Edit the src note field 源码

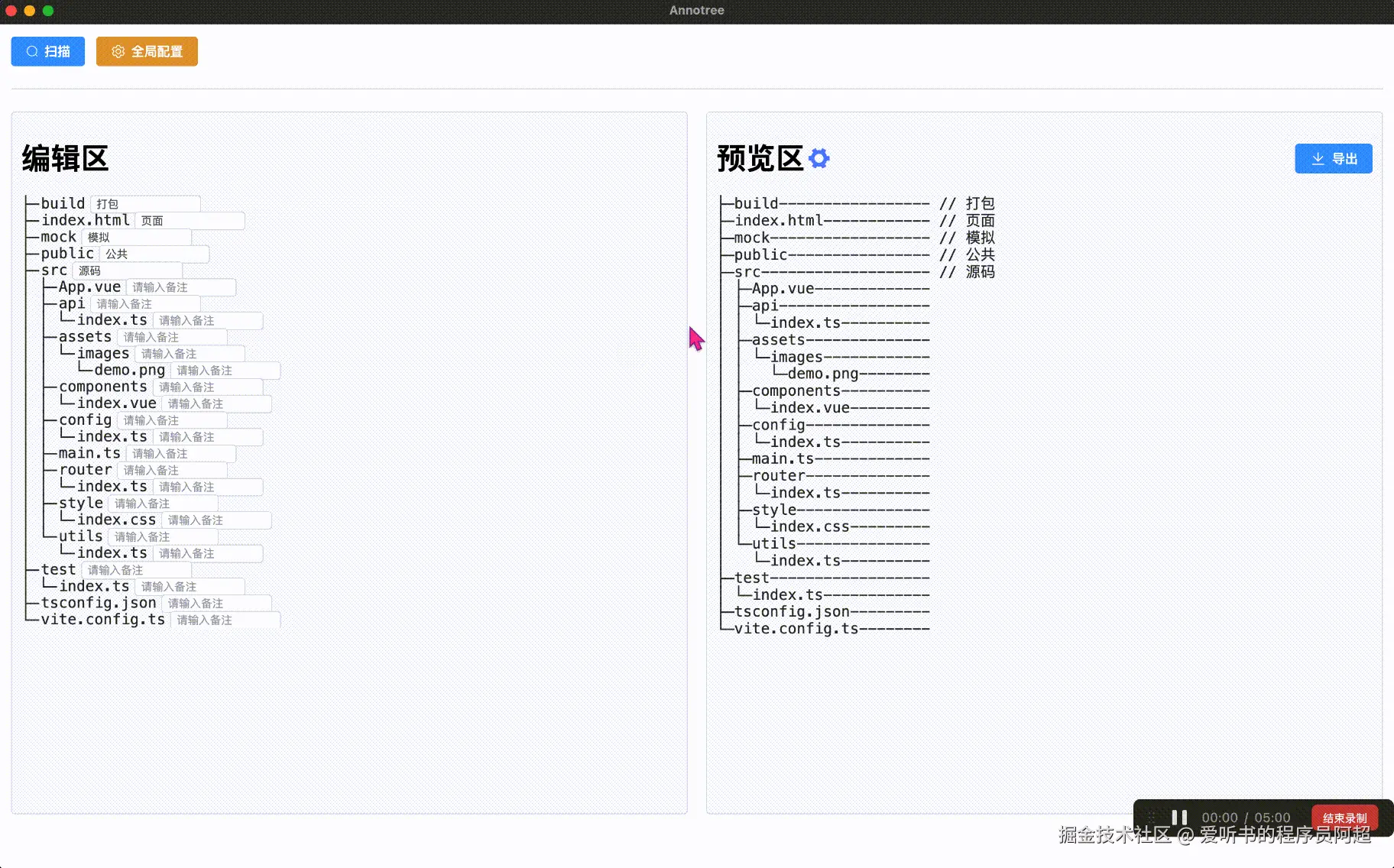pyautogui.click(x=127, y=270)
